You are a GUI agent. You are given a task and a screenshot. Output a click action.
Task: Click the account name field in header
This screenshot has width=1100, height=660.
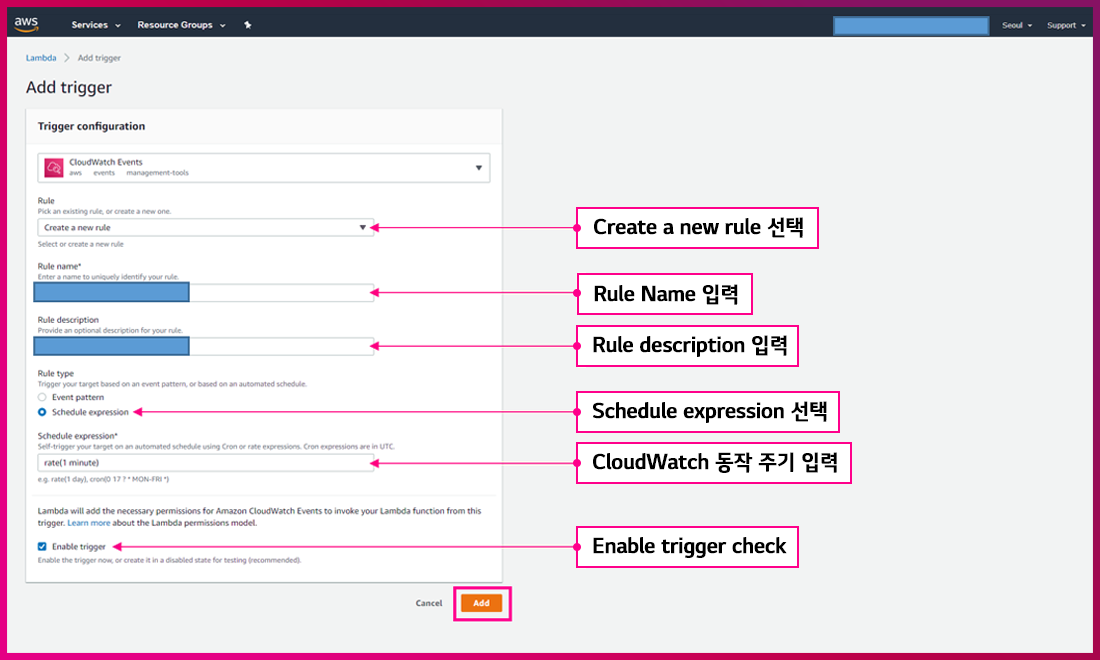(910, 25)
